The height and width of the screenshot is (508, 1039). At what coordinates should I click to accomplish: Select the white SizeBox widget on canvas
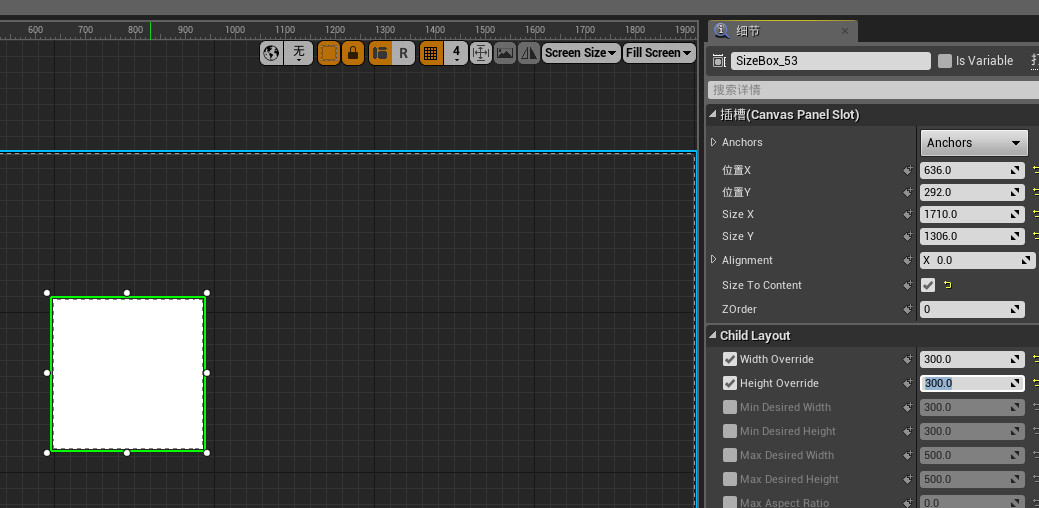pos(128,374)
